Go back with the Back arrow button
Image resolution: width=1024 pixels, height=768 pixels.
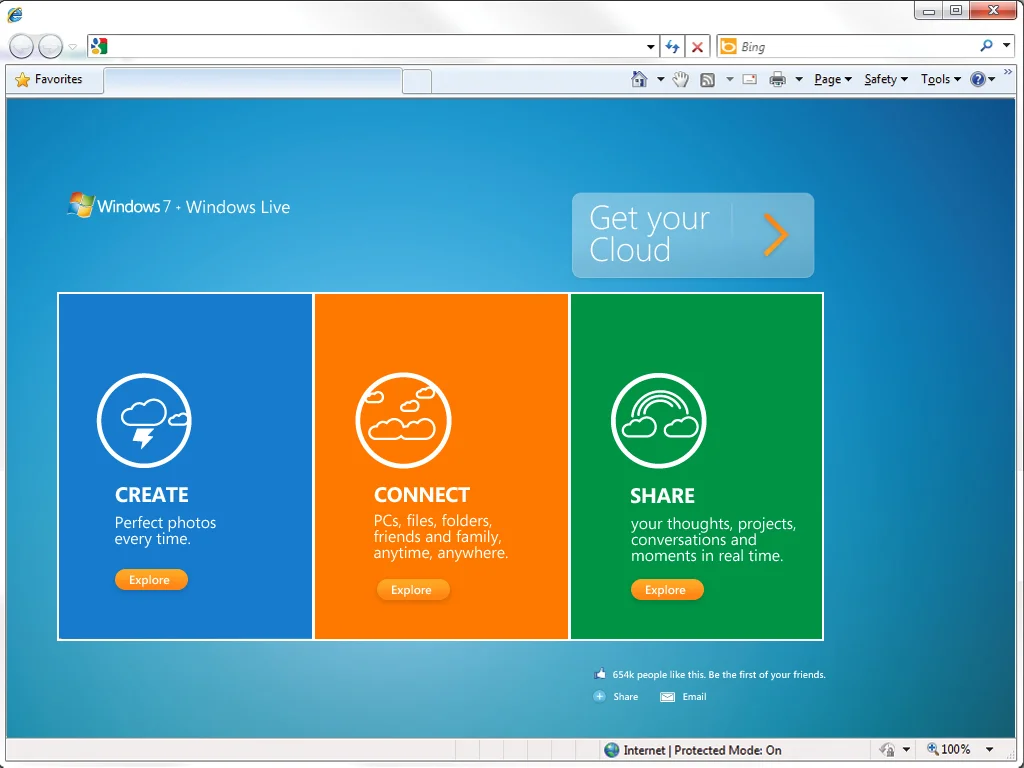pos(22,46)
